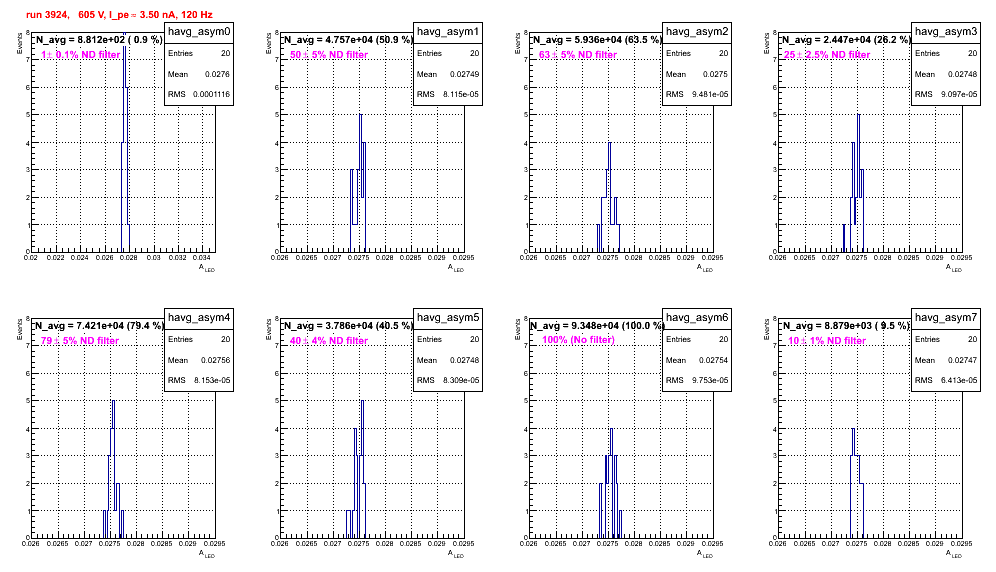Click the A_LED x-axis title of havg_asym4

point(207,554)
